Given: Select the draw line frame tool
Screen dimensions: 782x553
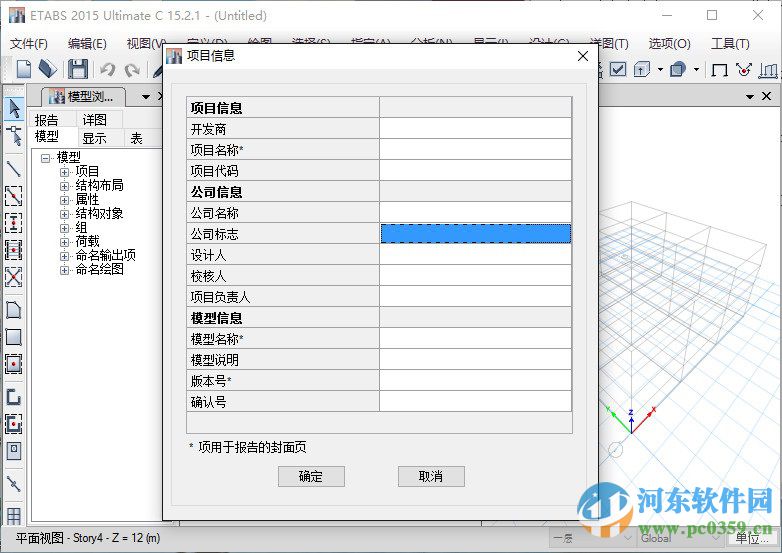Looking at the screenshot, I should pos(14,169).
